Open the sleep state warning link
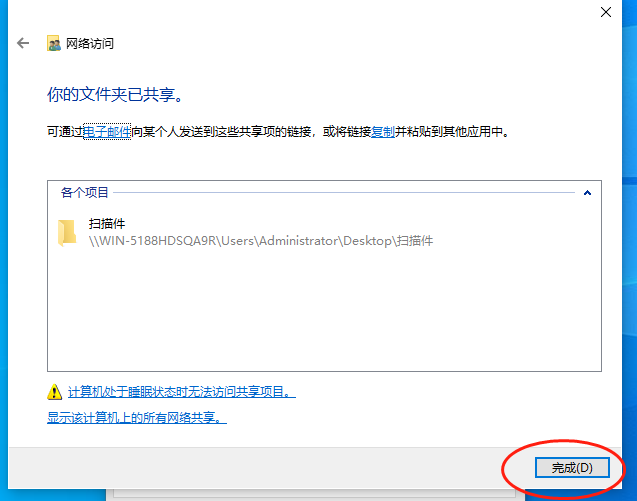Viewport: 637px width, 501px height. click(182, 392)
